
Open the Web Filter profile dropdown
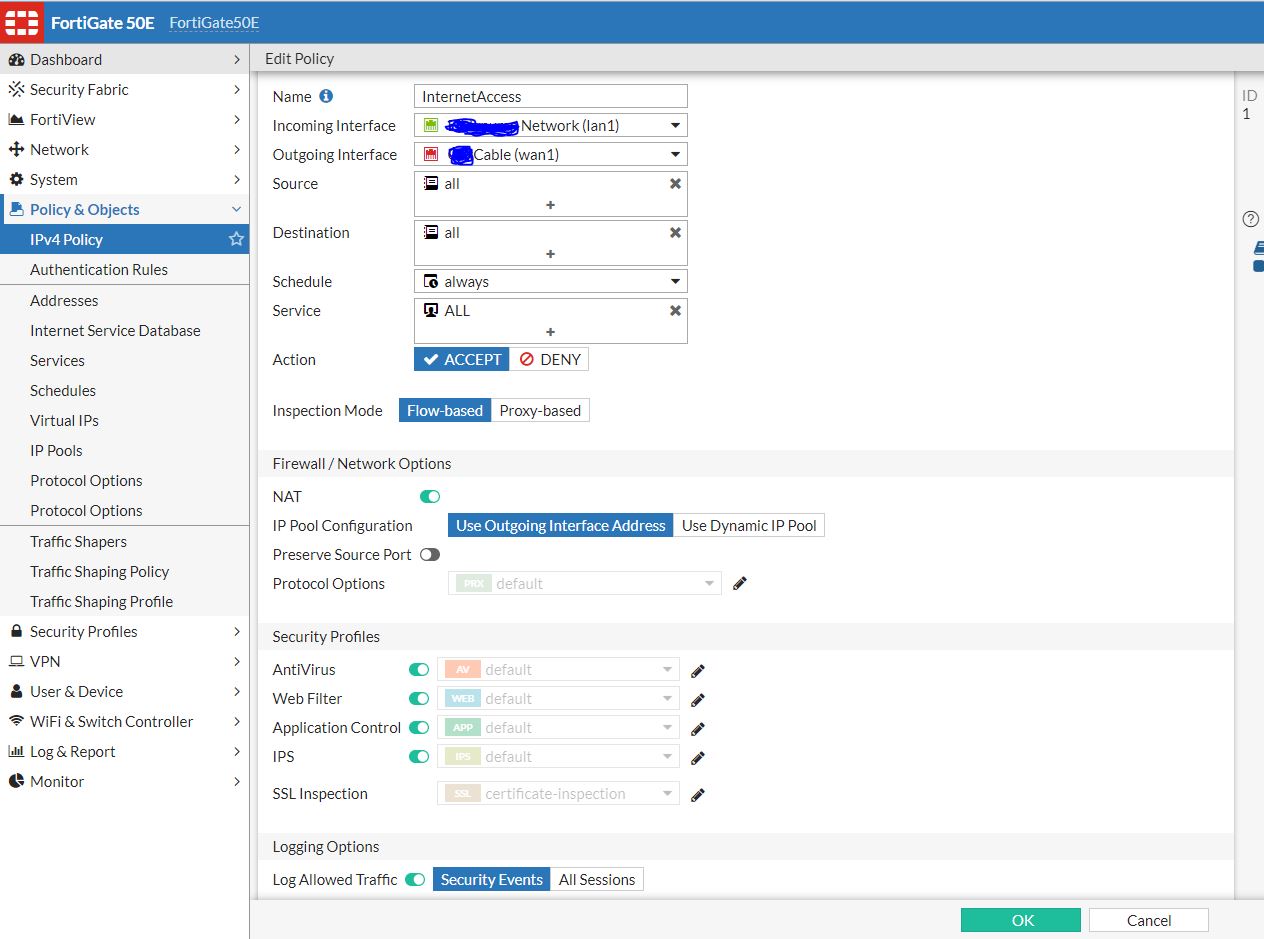558,698
